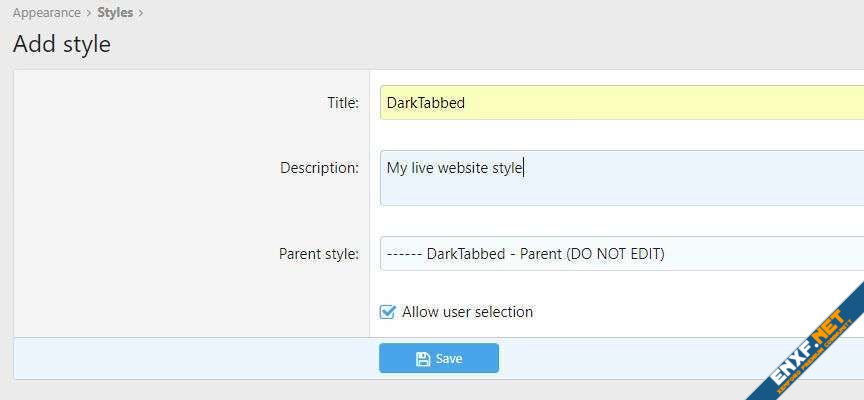Focus the Title input field

point(622,102)
